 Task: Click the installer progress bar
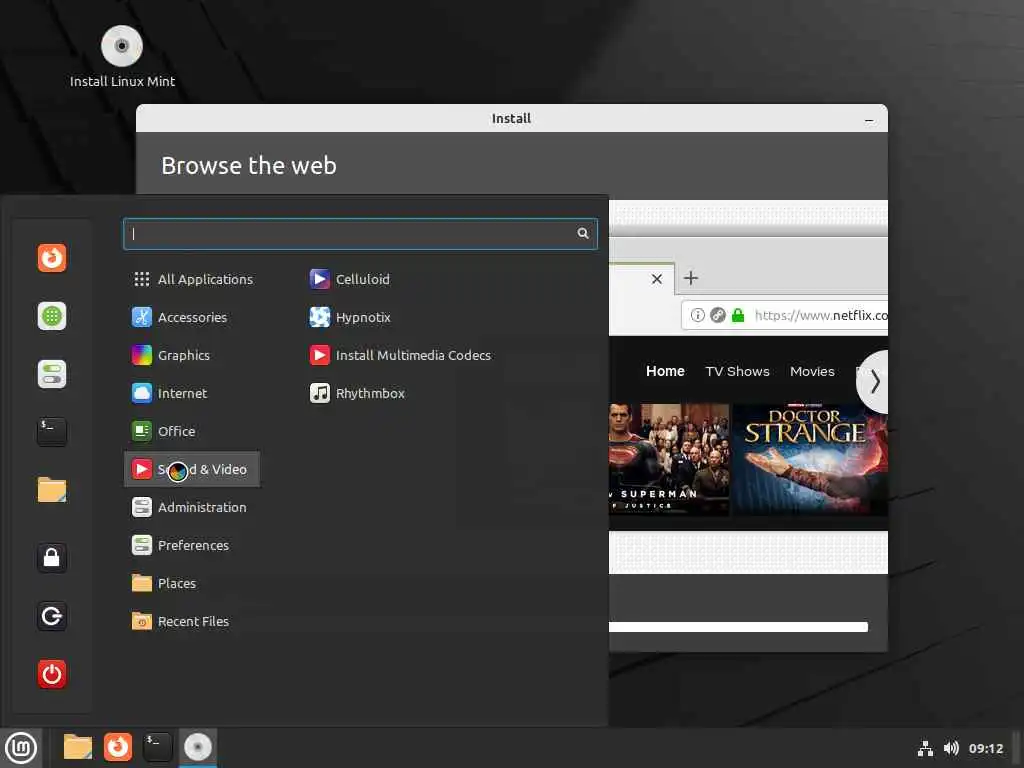point(738,627)
